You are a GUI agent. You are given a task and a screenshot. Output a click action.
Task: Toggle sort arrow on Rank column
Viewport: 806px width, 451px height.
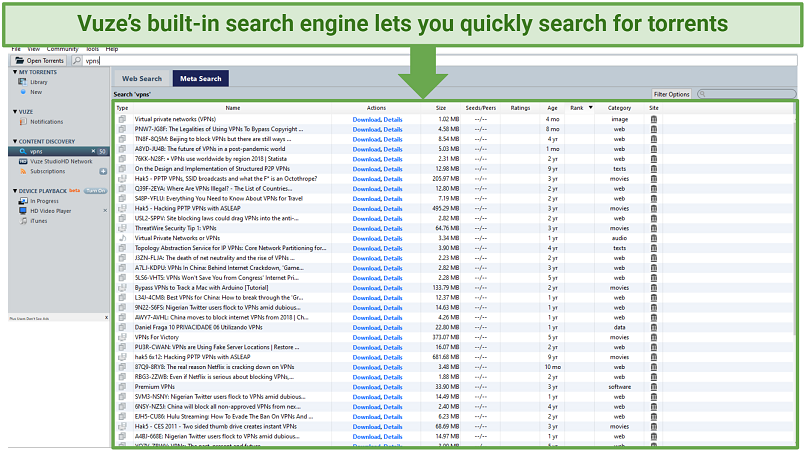(x=591, y=108)
